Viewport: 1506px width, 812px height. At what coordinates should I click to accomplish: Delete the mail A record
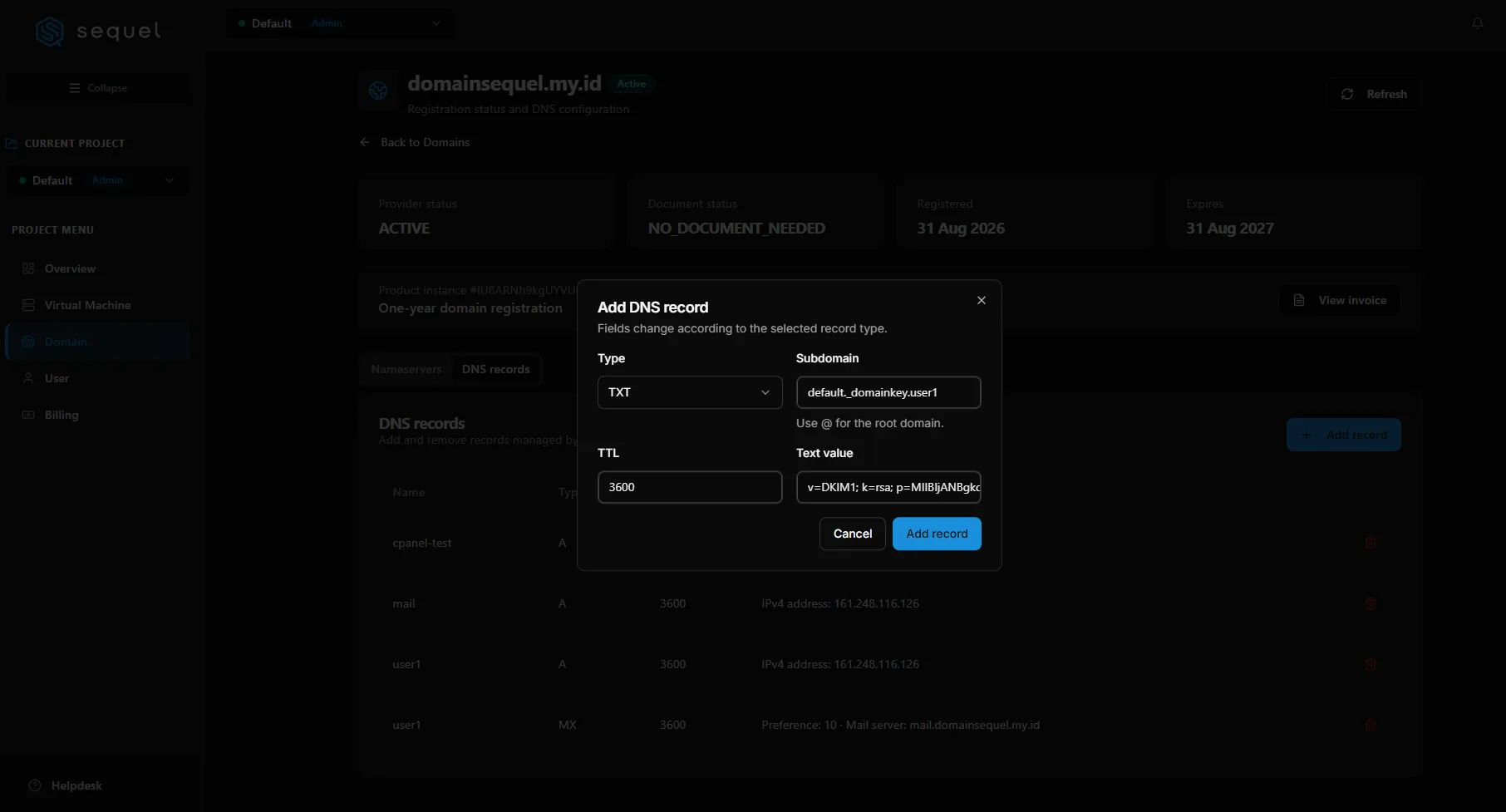point(1371,603)
